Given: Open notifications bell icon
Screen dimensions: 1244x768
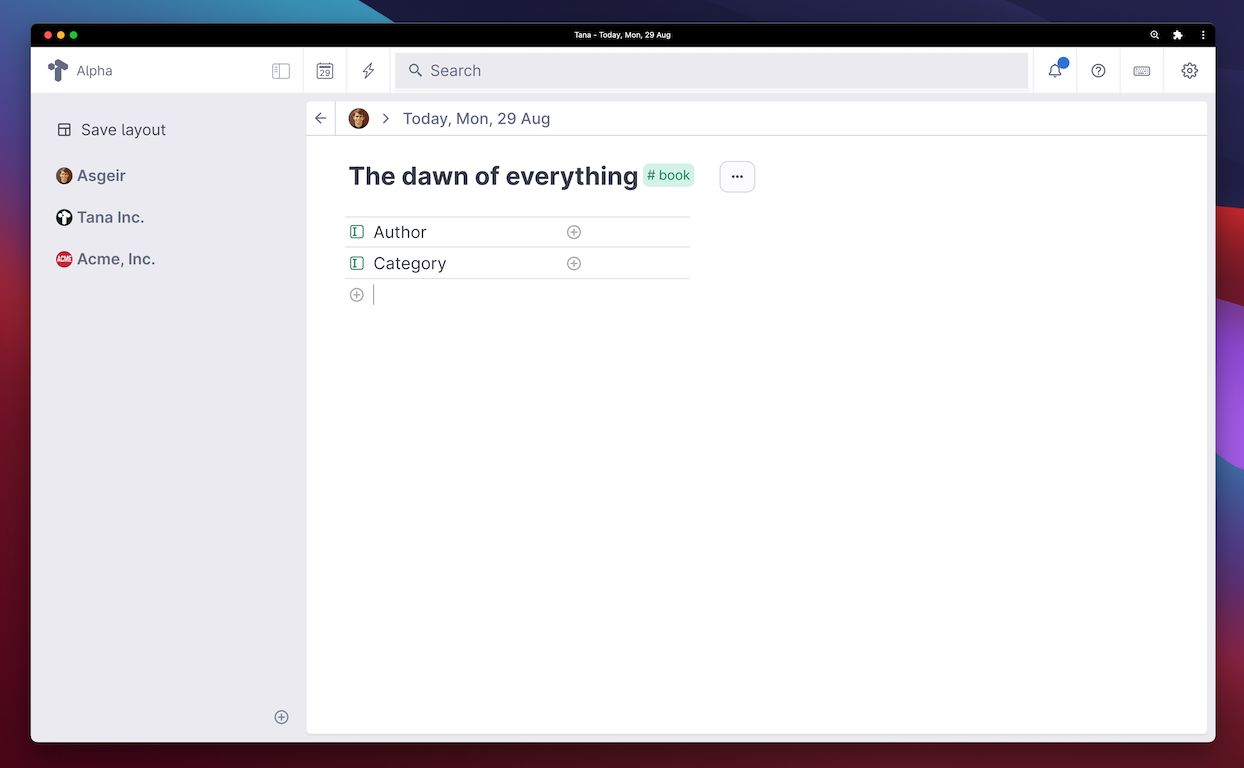Looking at the screenshot, I should pyautogui.click(x=1055, y=71).
